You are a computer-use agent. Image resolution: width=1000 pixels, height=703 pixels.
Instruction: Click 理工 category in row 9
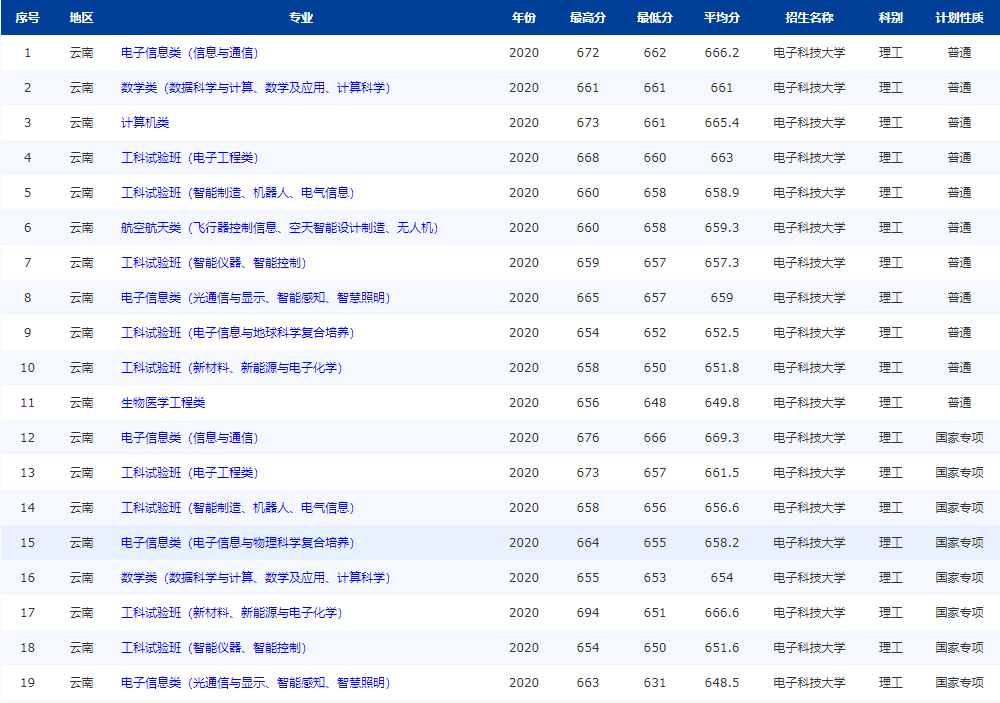point(891,333)
